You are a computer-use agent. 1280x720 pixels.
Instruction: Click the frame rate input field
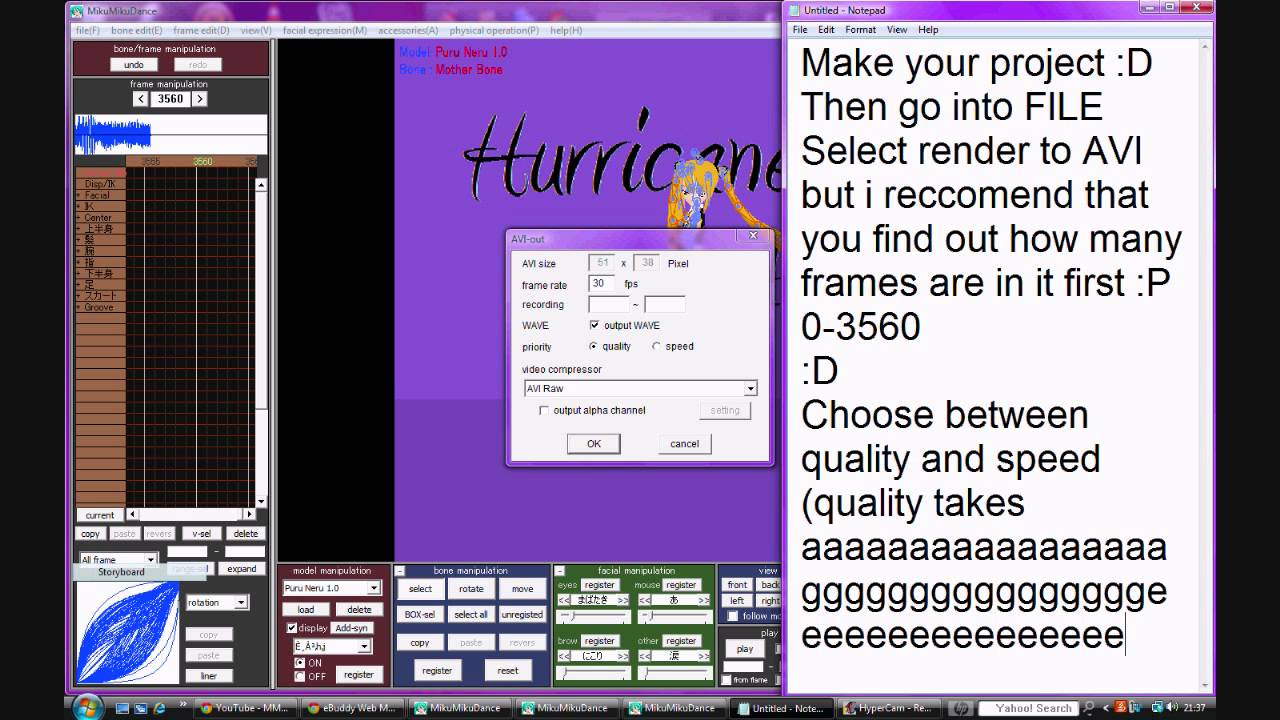tap(602, 284)
